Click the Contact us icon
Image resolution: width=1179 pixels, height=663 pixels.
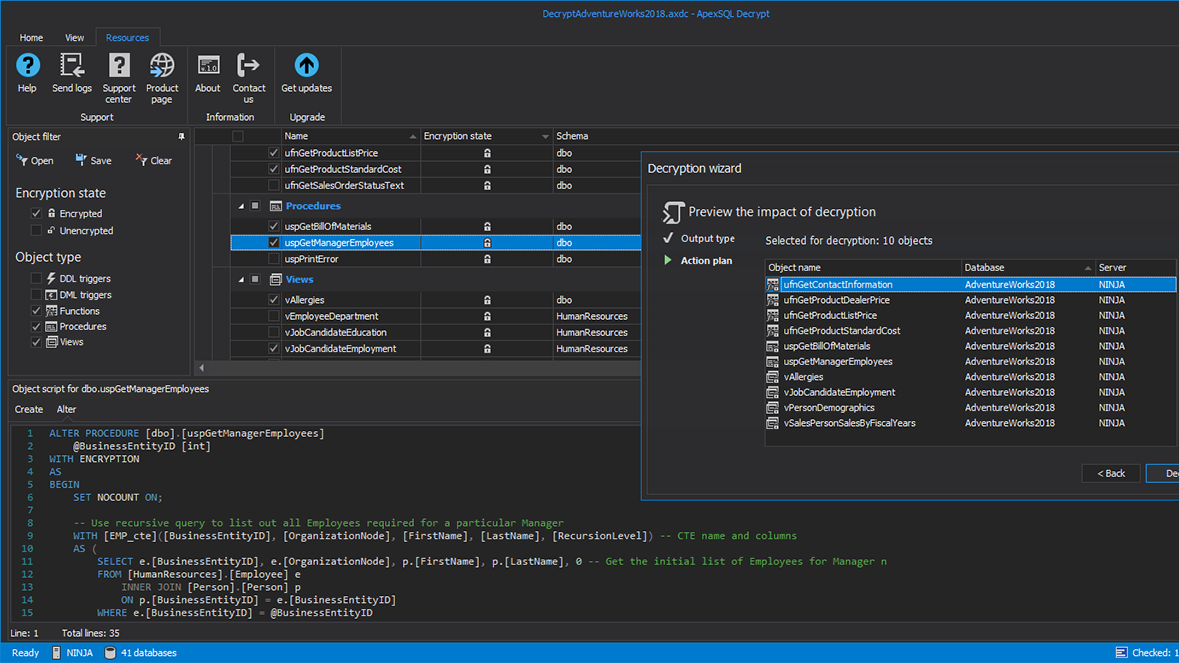pos(248,66)
